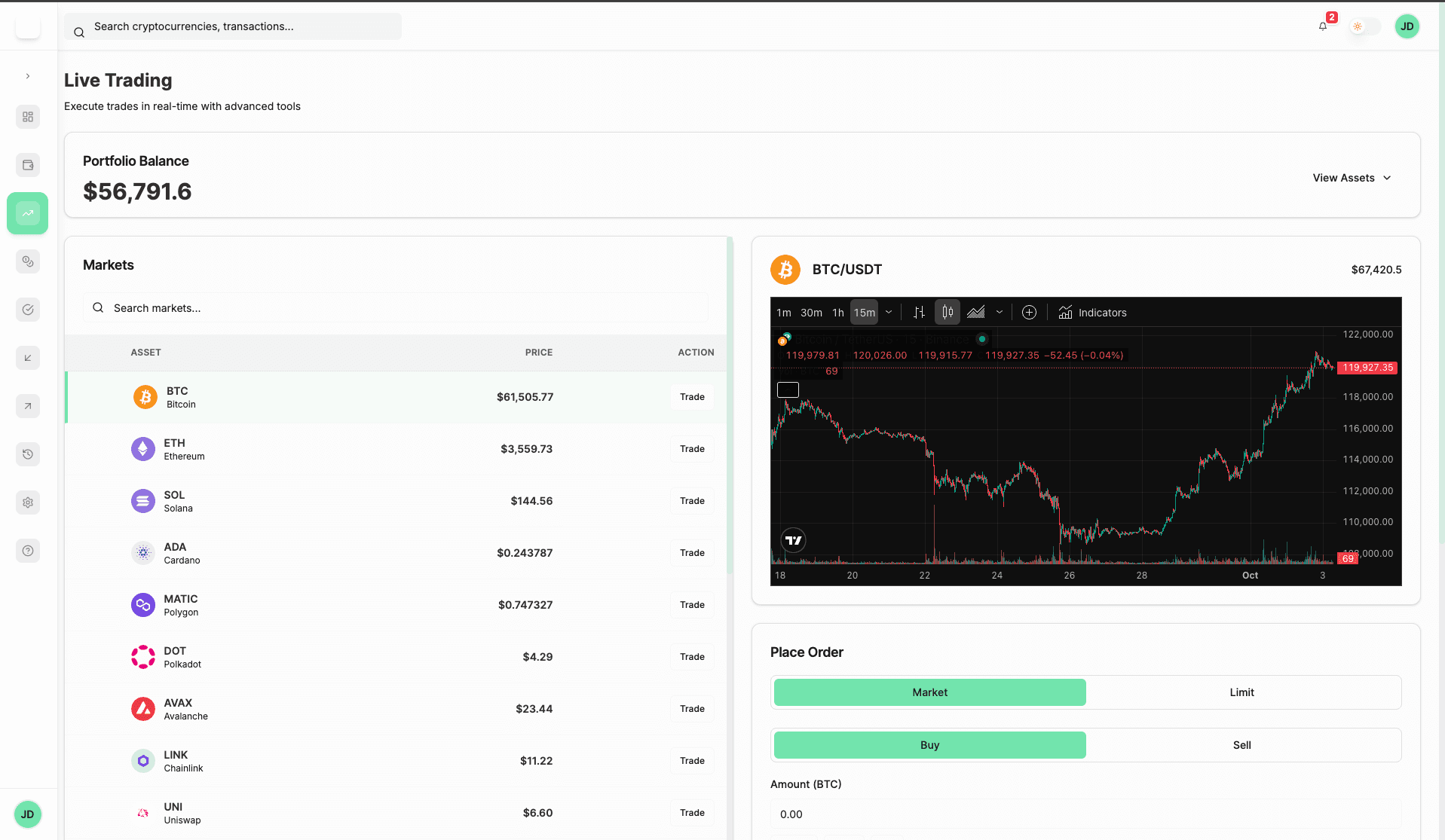The height and width of the screenshot is (840, 1445).
Task: Open the Indicators panel on the chart
Action: coord(1092,312)
